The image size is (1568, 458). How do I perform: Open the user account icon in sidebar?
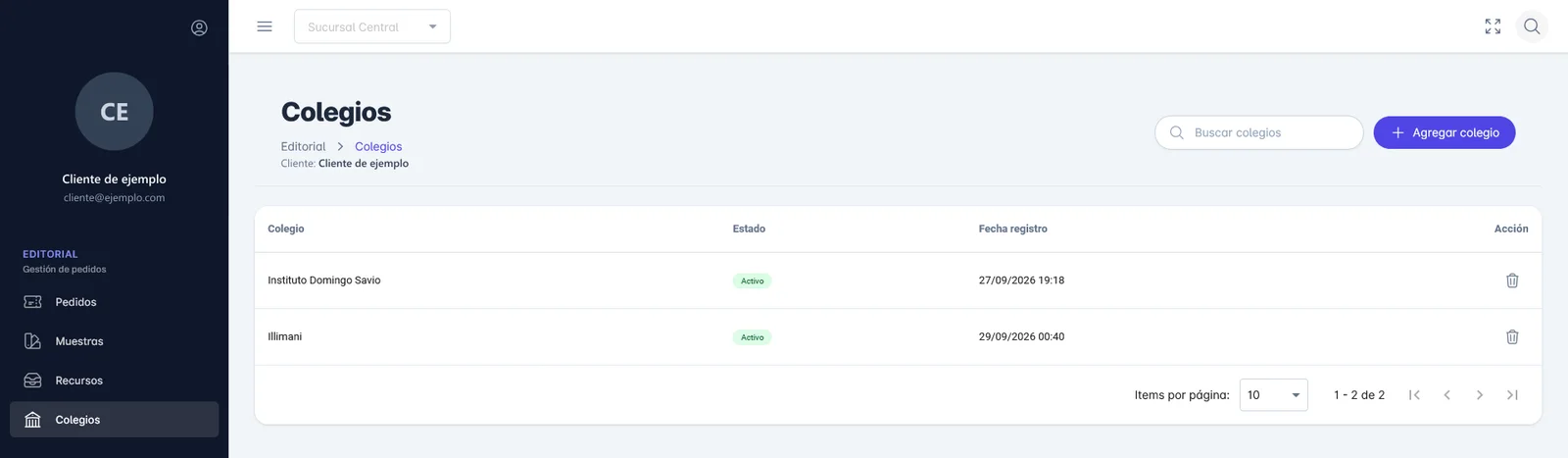coord(199,27)
